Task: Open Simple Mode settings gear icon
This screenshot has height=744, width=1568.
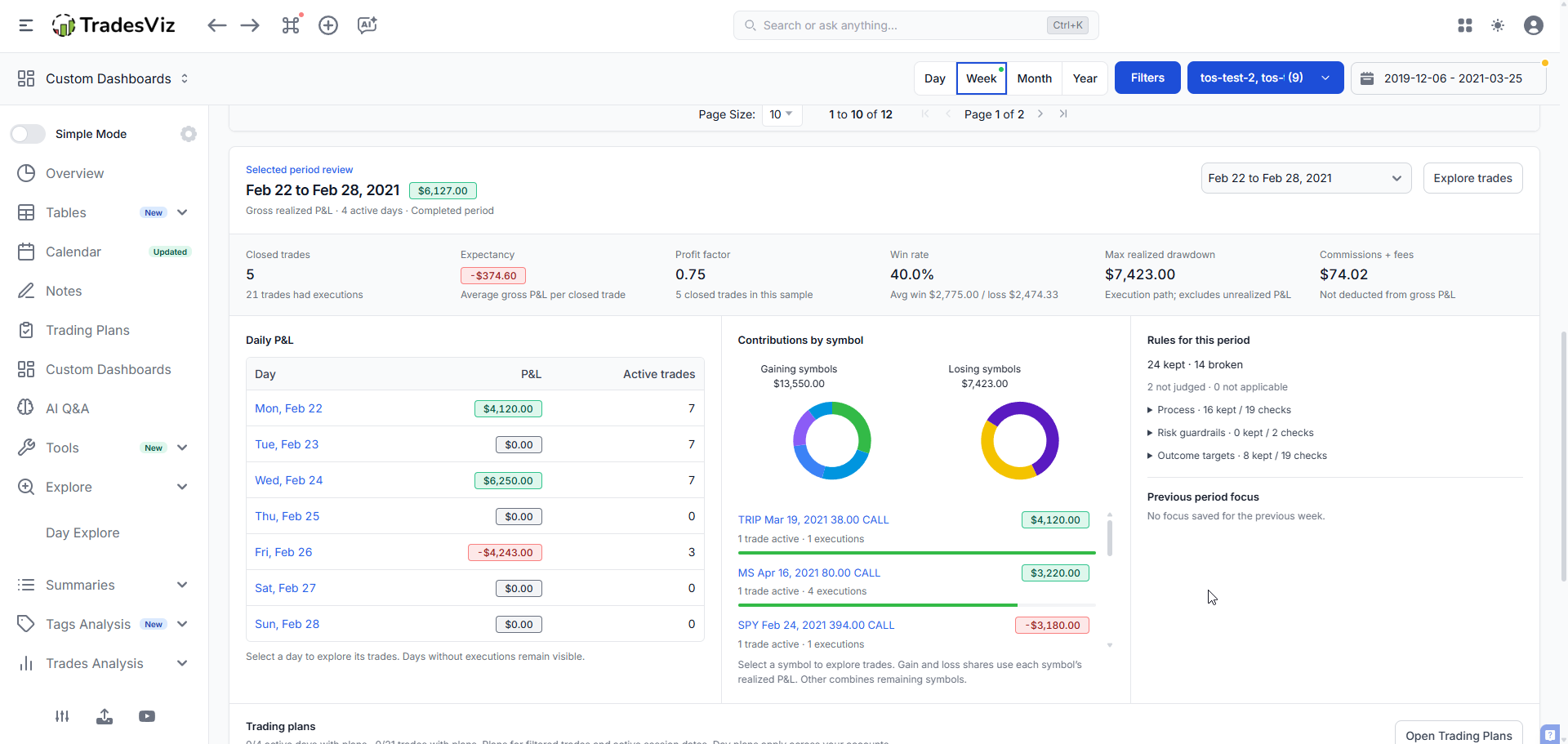Action: click(x=189, y=134)
